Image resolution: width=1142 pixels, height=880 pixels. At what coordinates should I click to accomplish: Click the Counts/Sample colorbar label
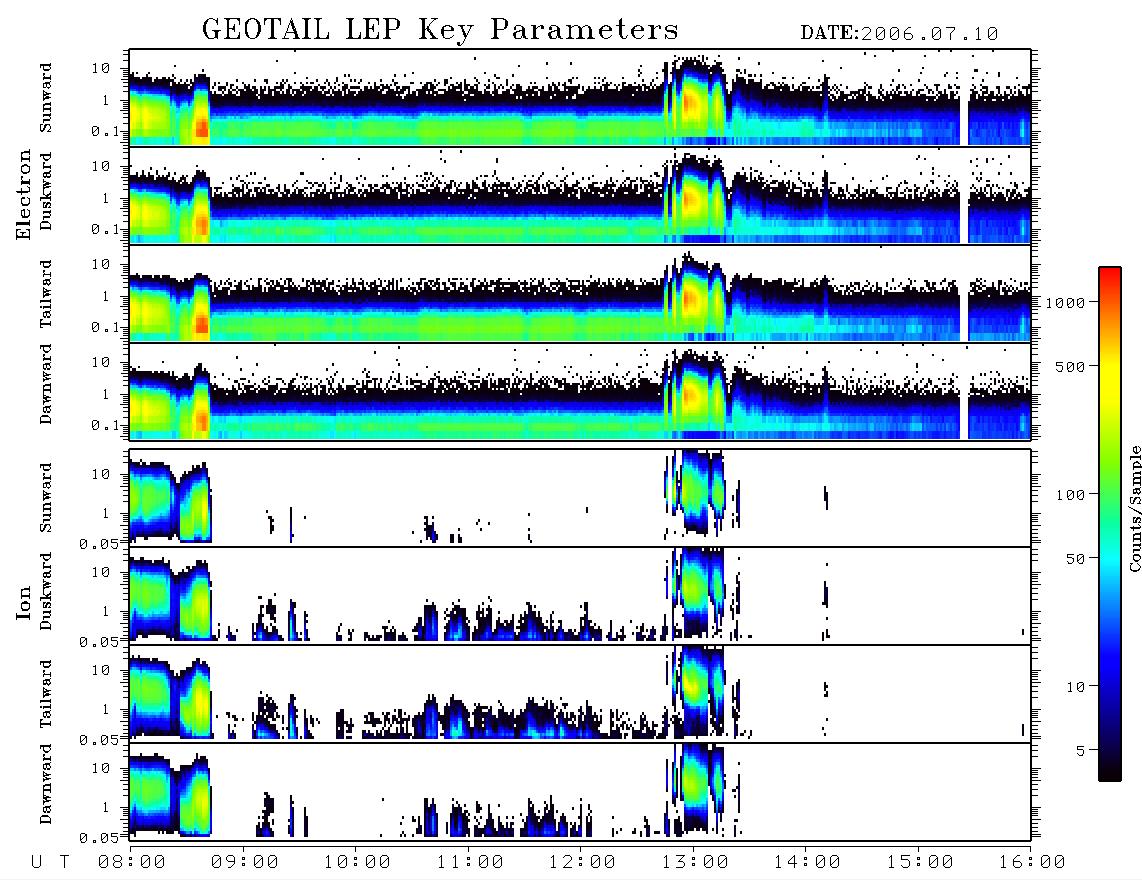(1135, 508)
